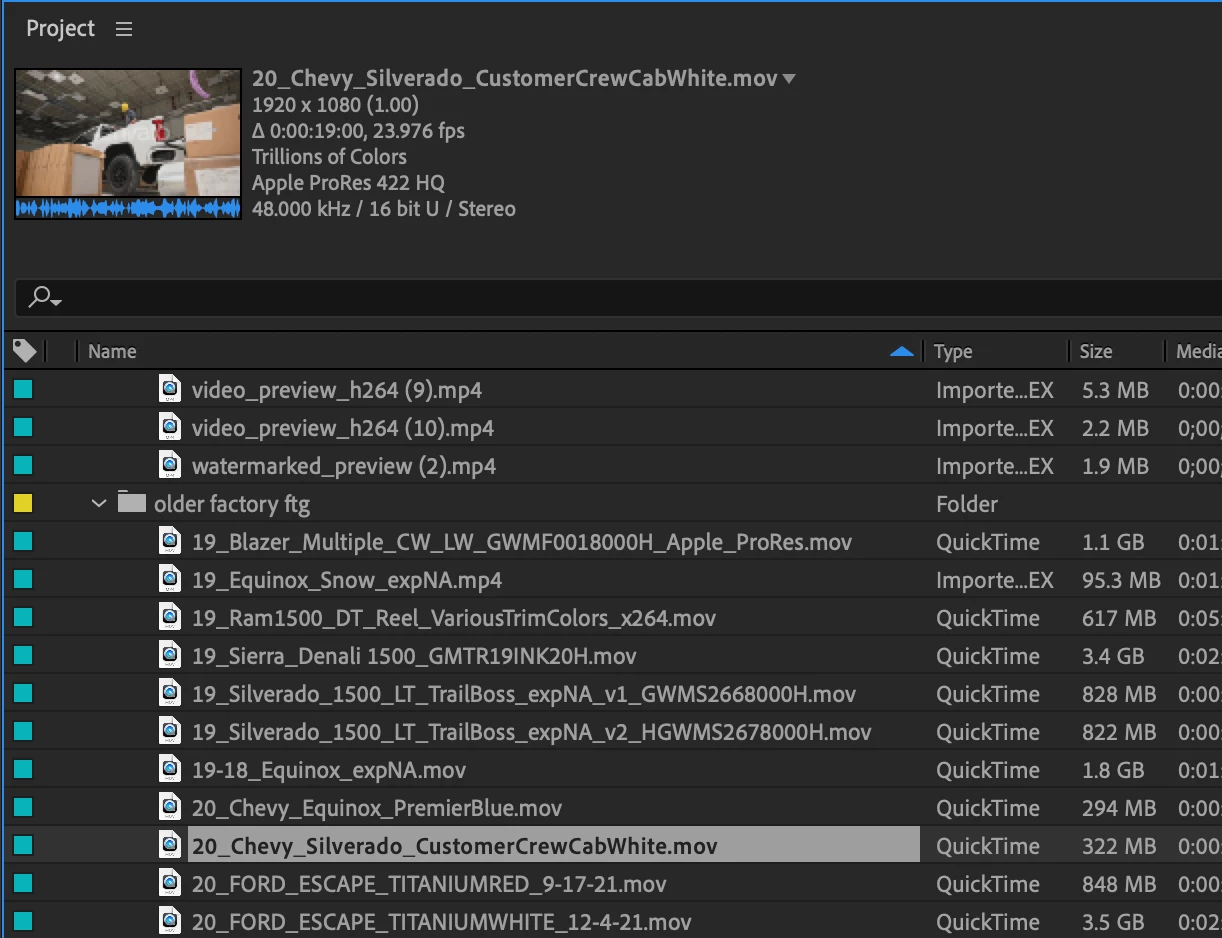Select 19_Blazer_Multiple_CW_LW Apple ProRes file
The image size is (1222, 938).
click(x=522, y=542)
